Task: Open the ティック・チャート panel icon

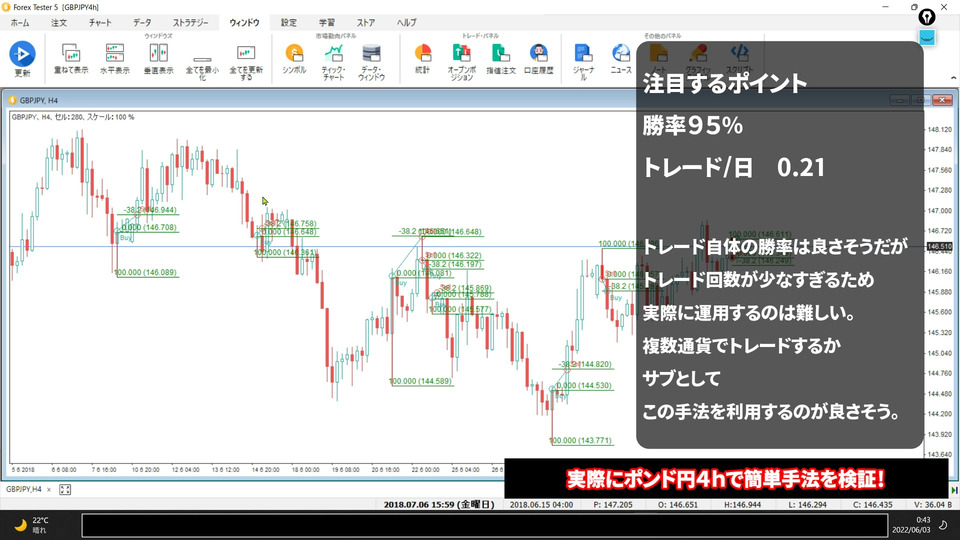Action: coord(334,53)
